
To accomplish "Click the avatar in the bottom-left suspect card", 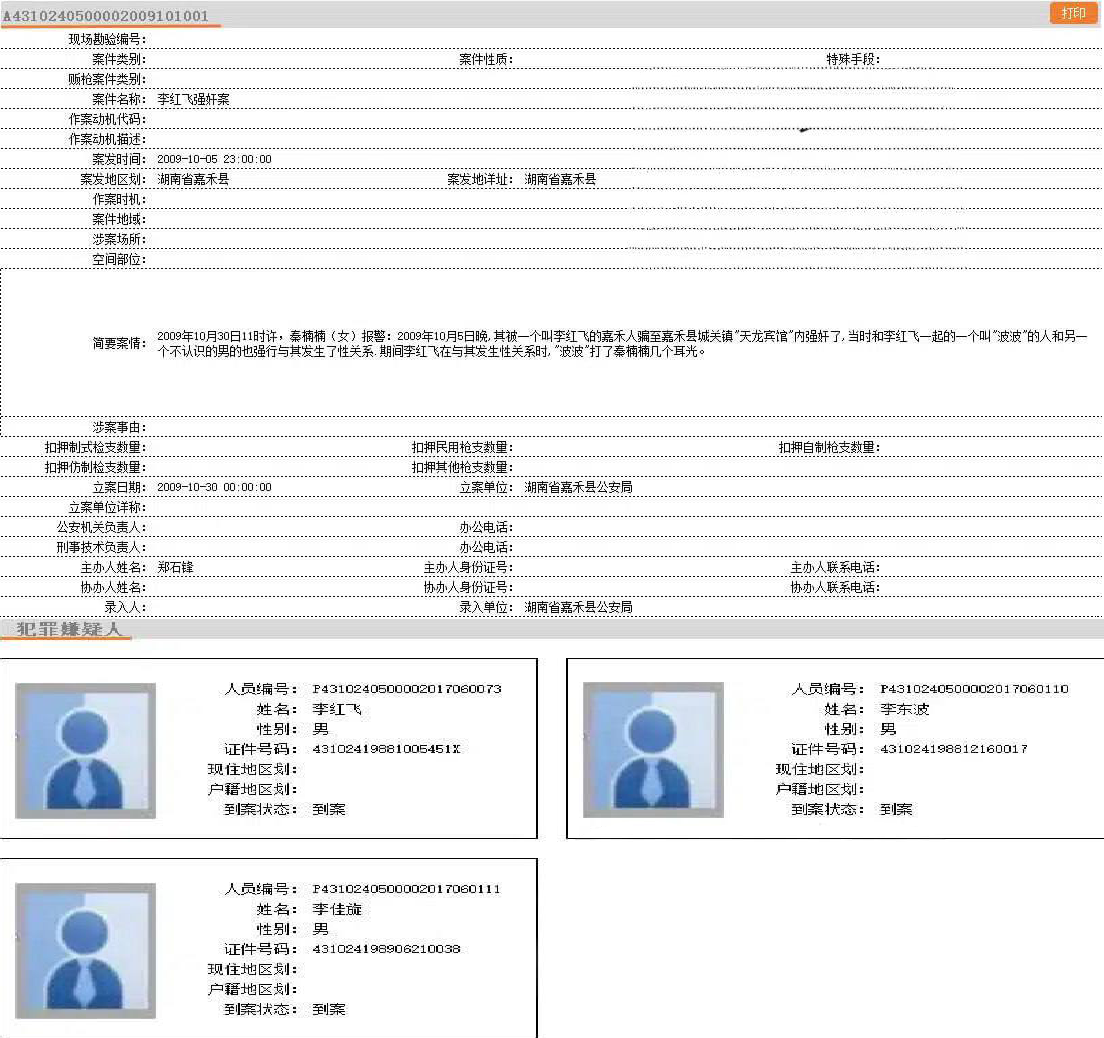I will [85, 950].
